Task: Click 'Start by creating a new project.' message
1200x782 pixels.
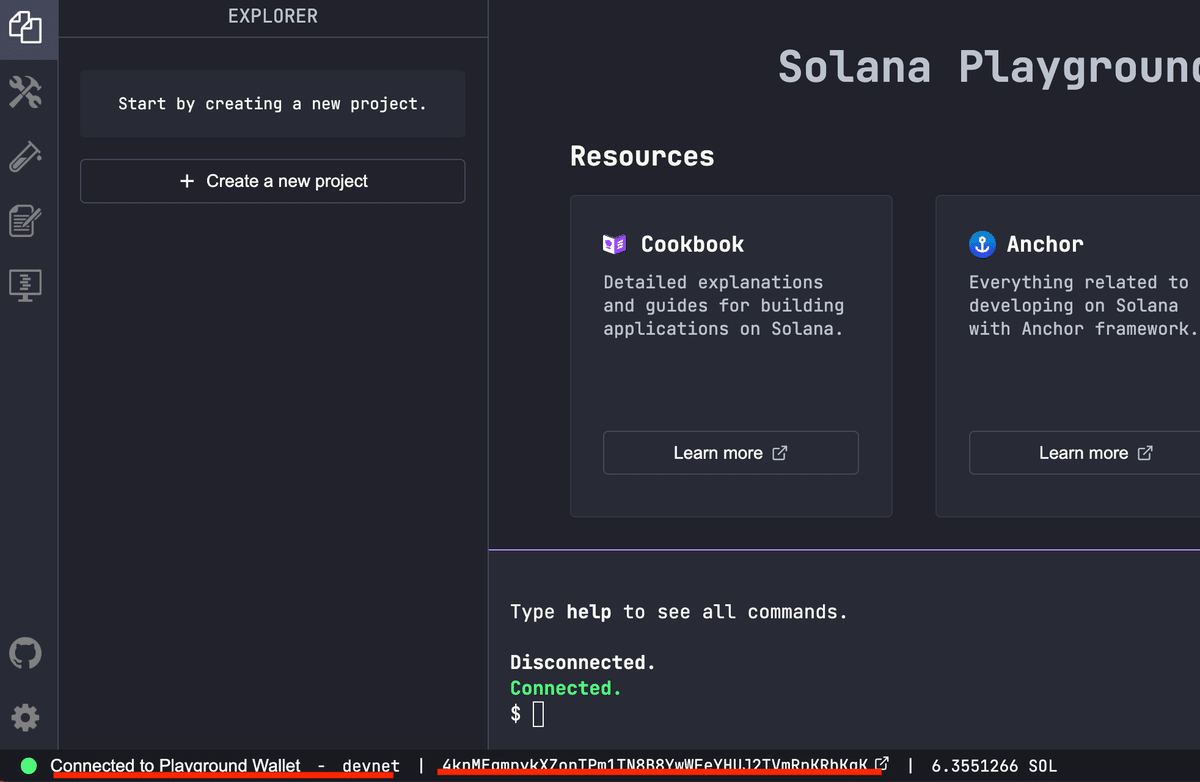Action: (272, 104)
